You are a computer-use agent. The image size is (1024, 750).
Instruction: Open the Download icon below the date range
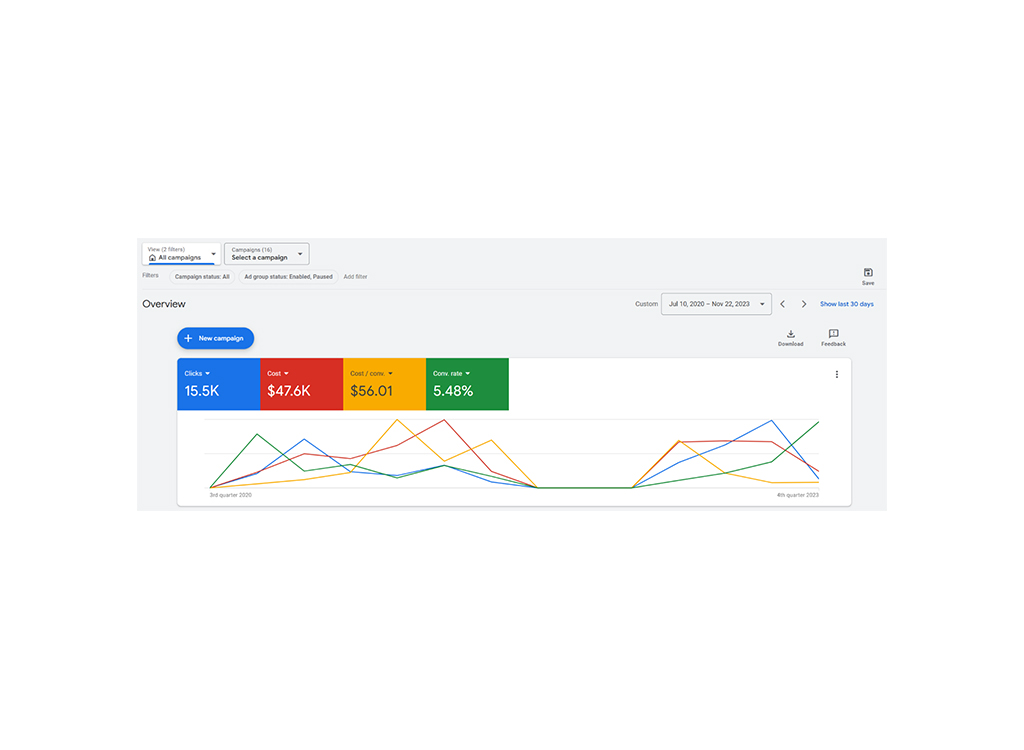tap(791, 334)
